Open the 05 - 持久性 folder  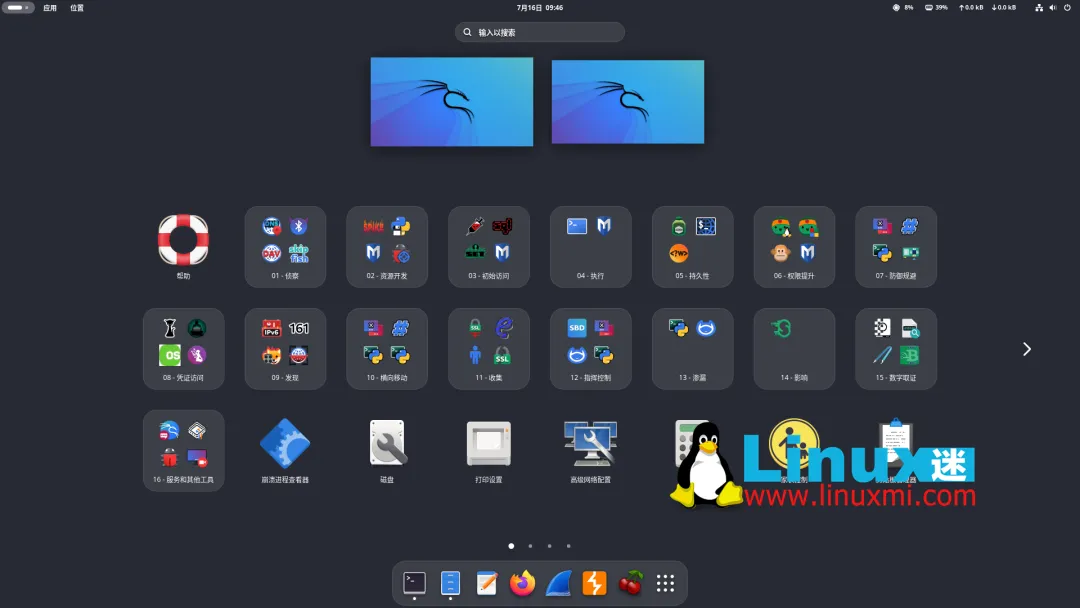tap(692, 247)
